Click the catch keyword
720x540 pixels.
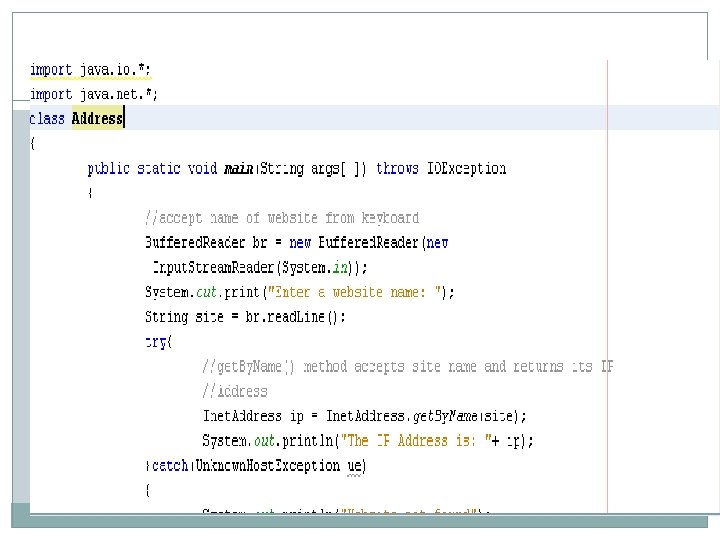(x=170, y=466)
